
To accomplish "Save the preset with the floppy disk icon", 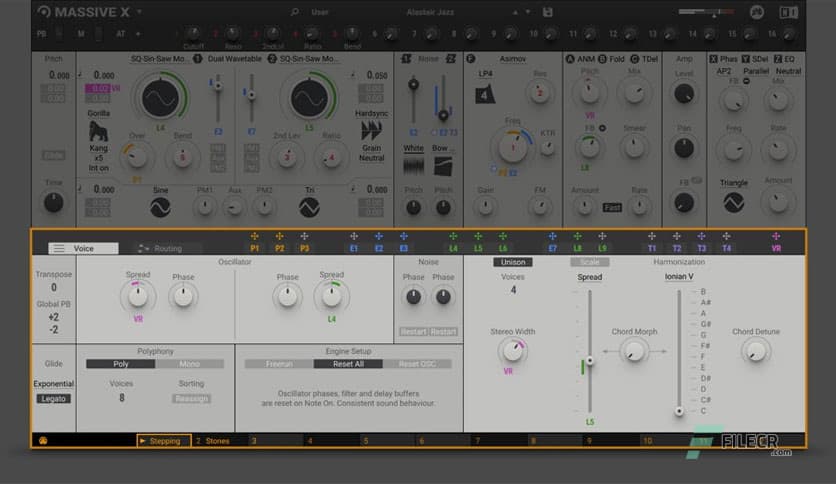I will click(548, 12).
